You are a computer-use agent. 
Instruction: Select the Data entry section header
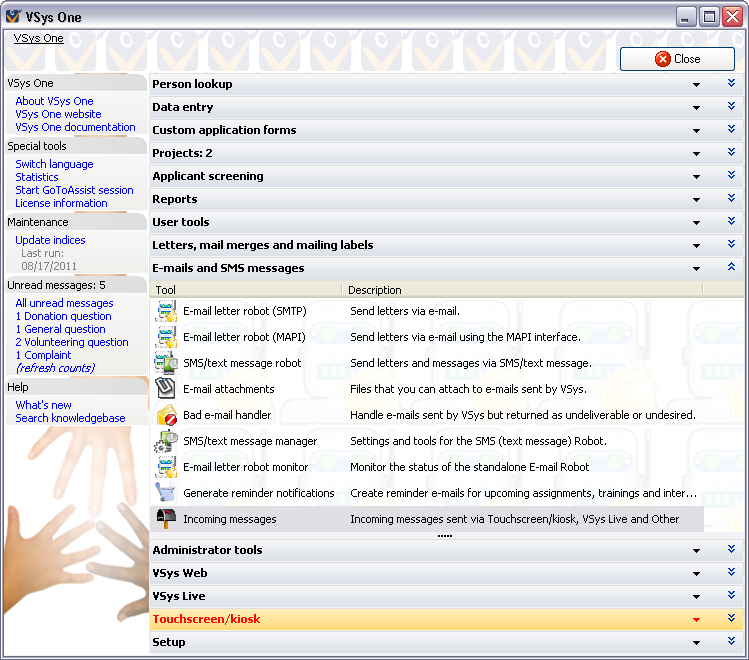(447, 107)
